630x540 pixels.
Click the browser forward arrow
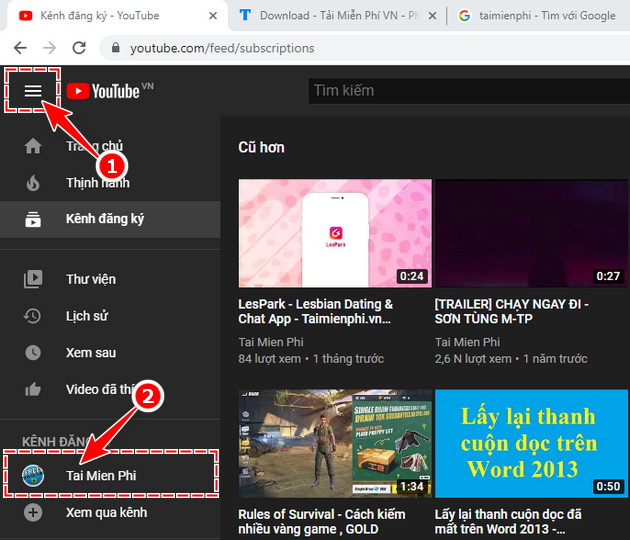point(49,48)
